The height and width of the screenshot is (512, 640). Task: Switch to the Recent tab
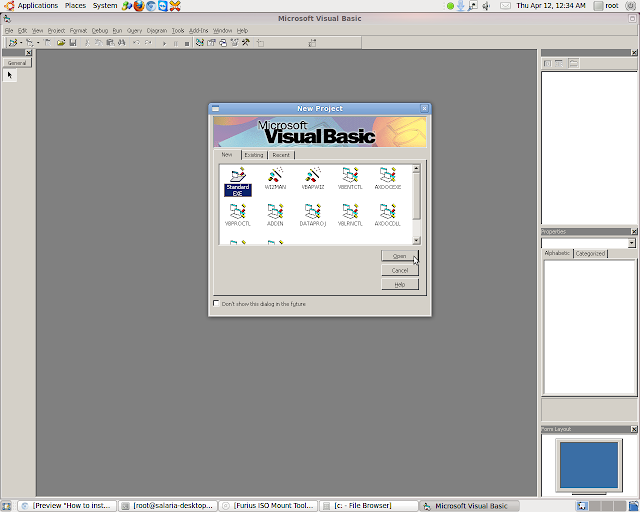281,155
